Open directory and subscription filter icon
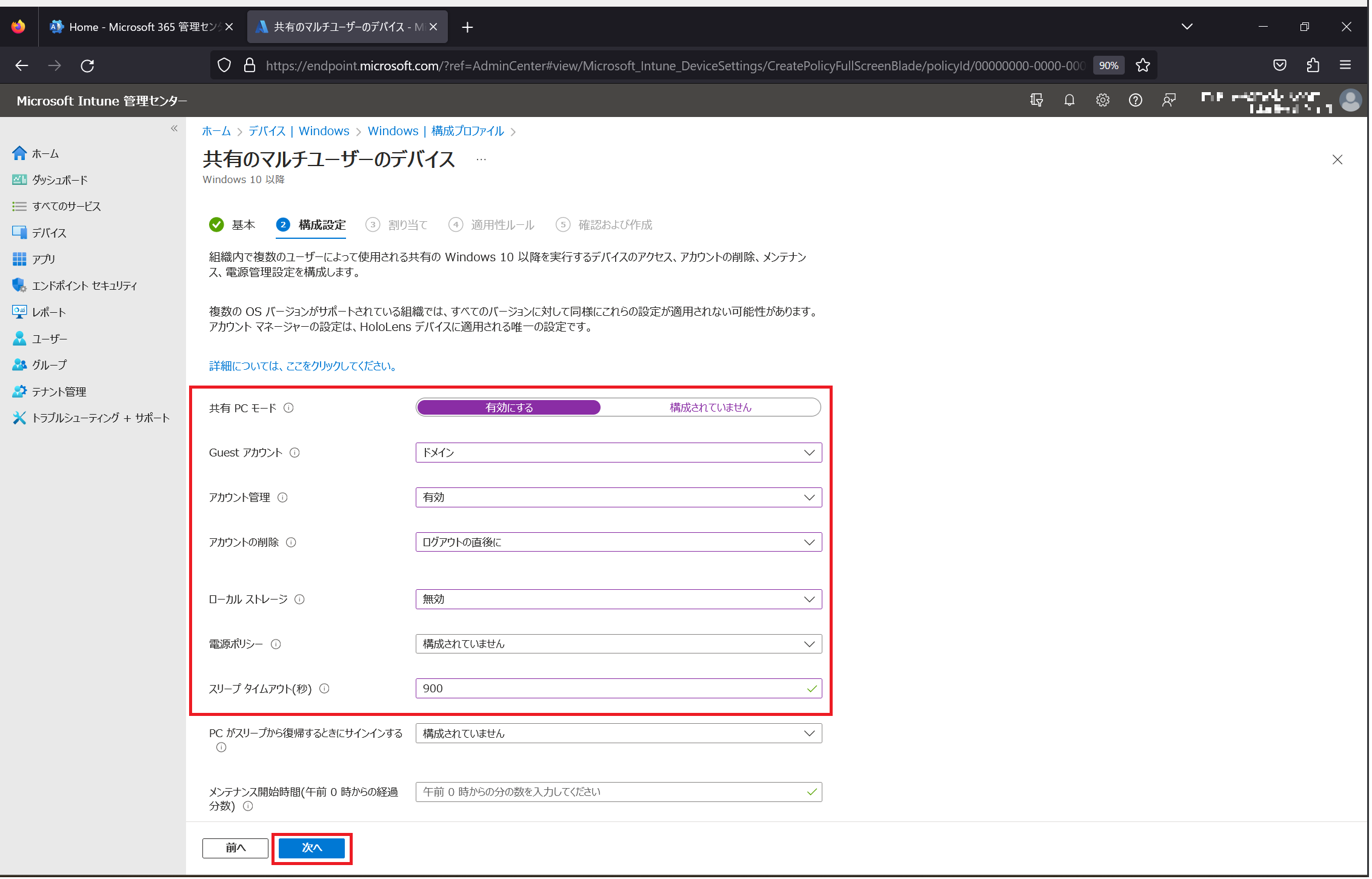The height and width of the screenshot is (879, 1372). point(1038,100)
